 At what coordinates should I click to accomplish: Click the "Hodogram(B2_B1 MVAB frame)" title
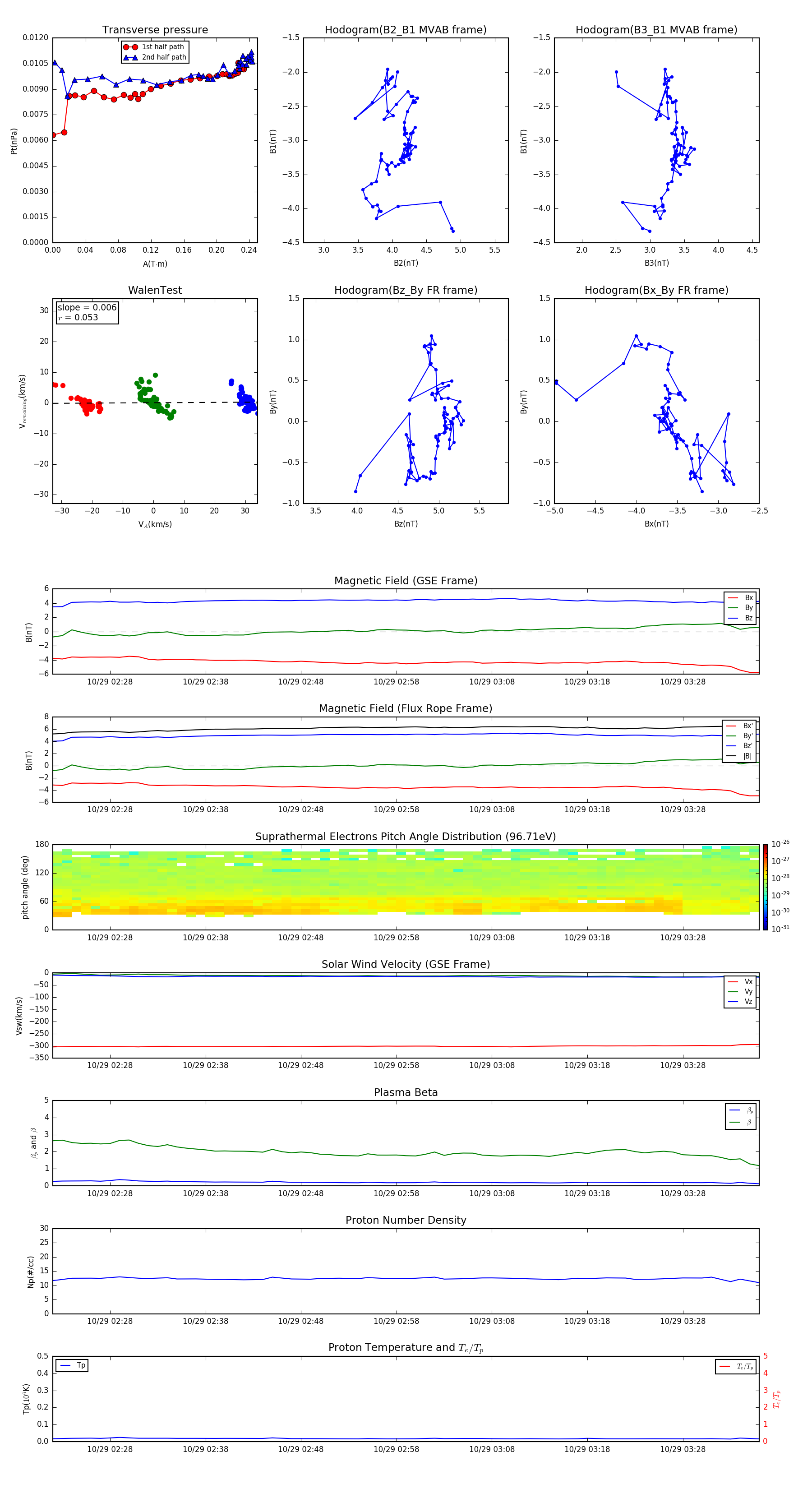click(406, 30)
